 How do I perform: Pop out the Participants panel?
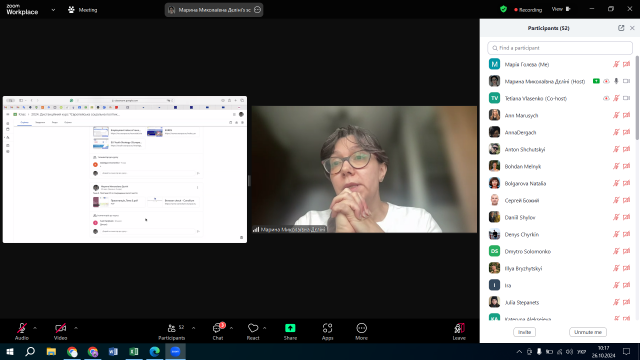click(x=621, y=28)
